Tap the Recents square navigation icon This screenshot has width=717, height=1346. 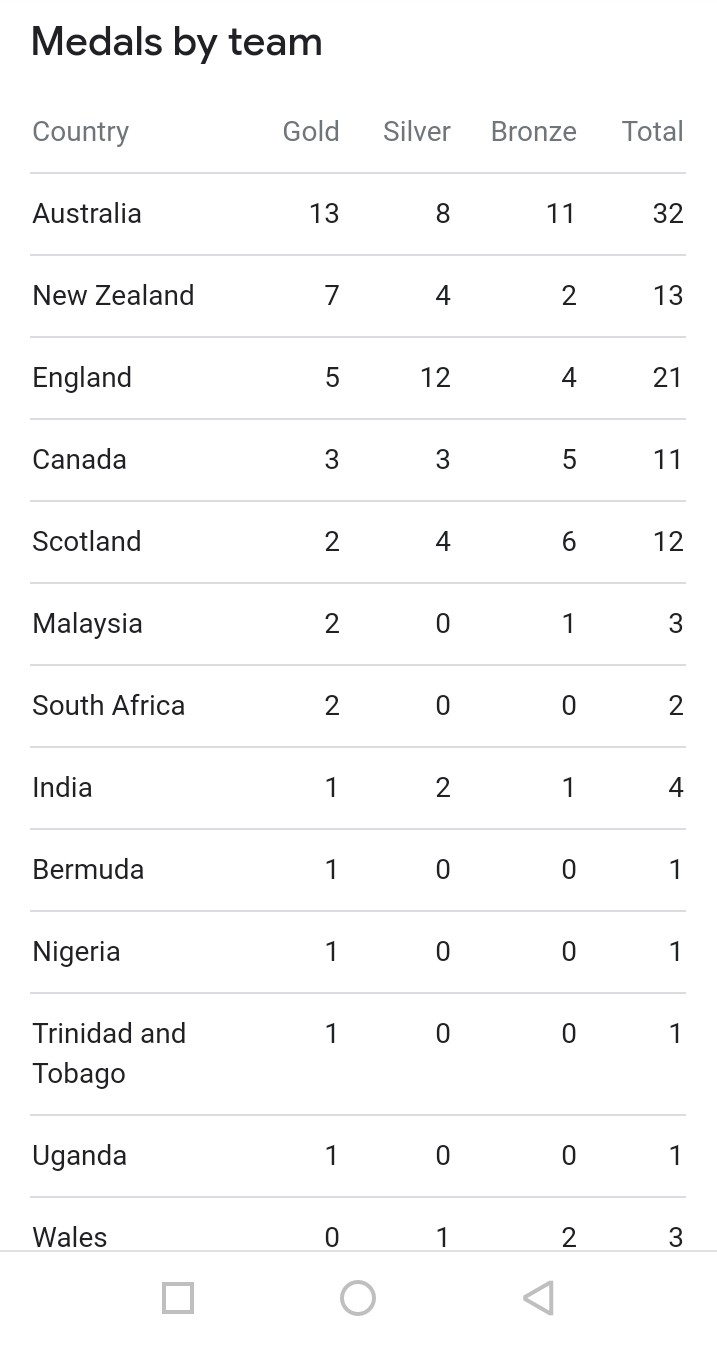[x=178, y=1298]
